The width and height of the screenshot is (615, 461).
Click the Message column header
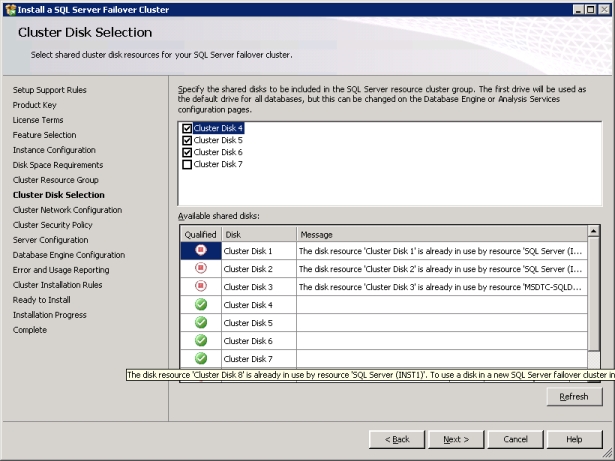tap(442, 235)
